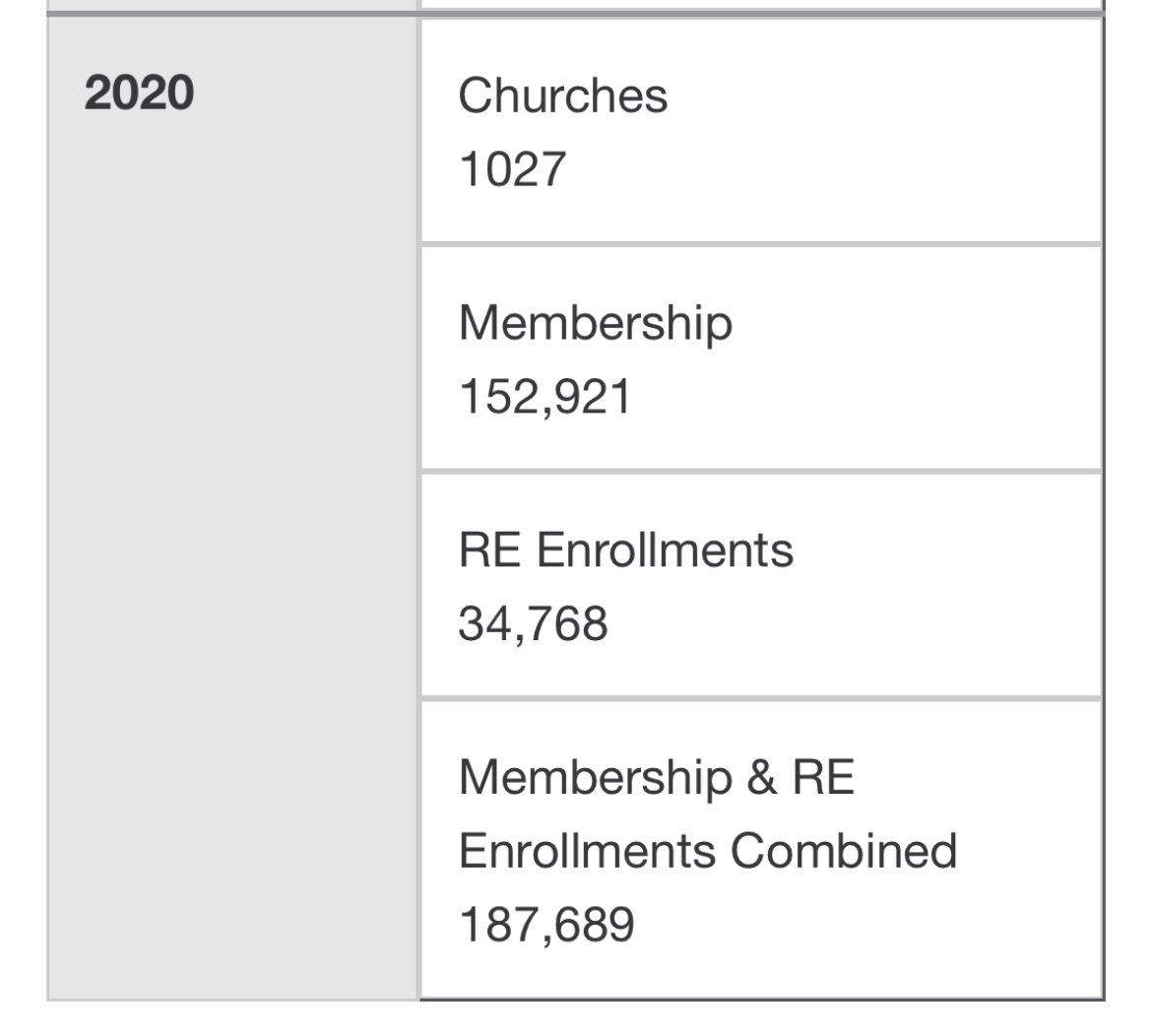
Task: Select the Membership label above 152,921
Action: (595, 323)
